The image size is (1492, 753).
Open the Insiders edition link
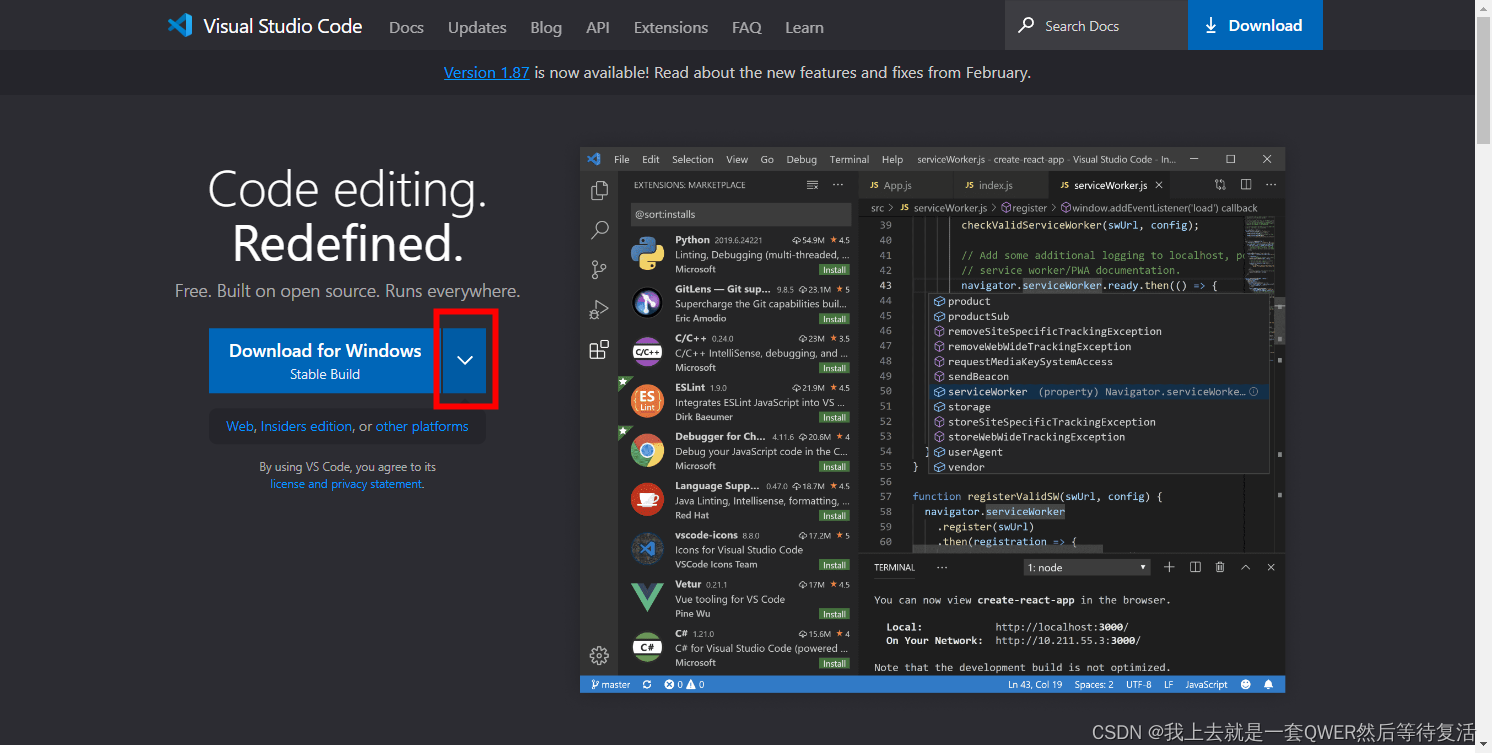[306, 426]
